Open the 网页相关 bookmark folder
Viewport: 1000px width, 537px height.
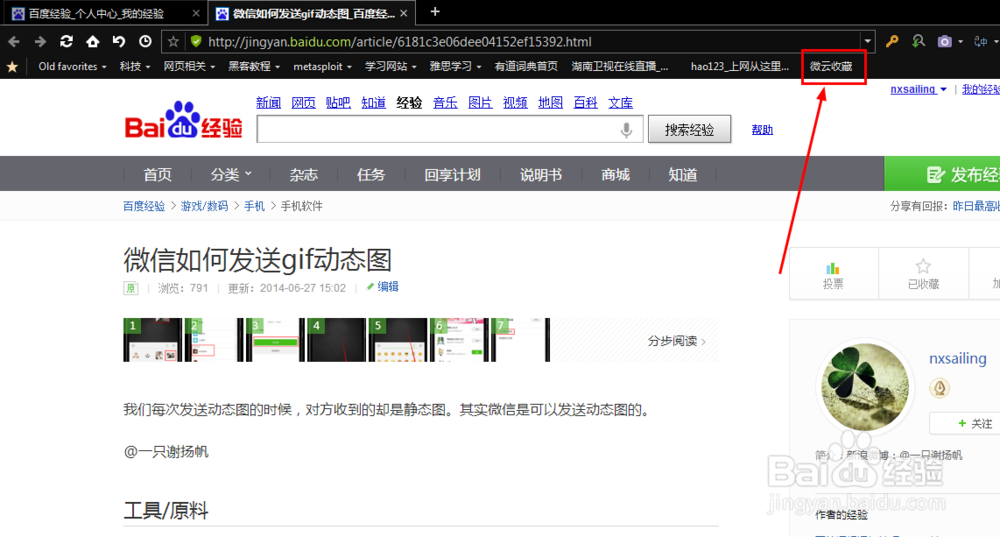tap(189, 66)
